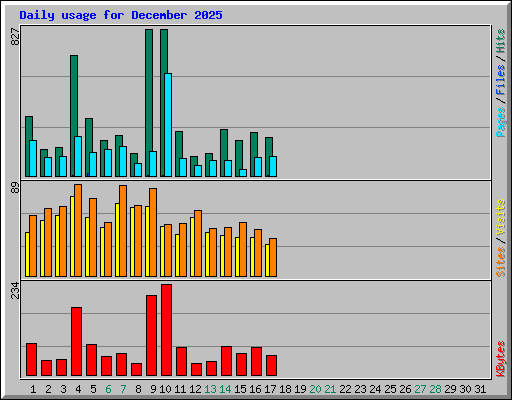
Task: Click the red KBytes bar for day 17
Action: tap(271, 366)
